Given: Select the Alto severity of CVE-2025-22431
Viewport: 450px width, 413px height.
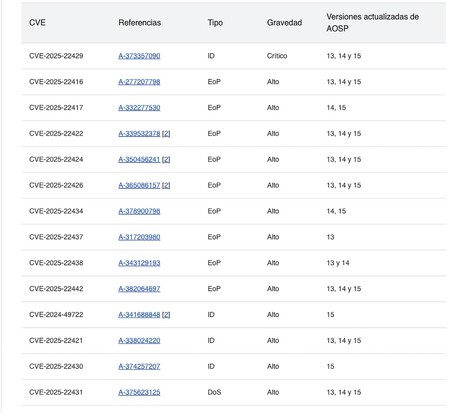Looking at the screenshot, I should click(273, 392).
